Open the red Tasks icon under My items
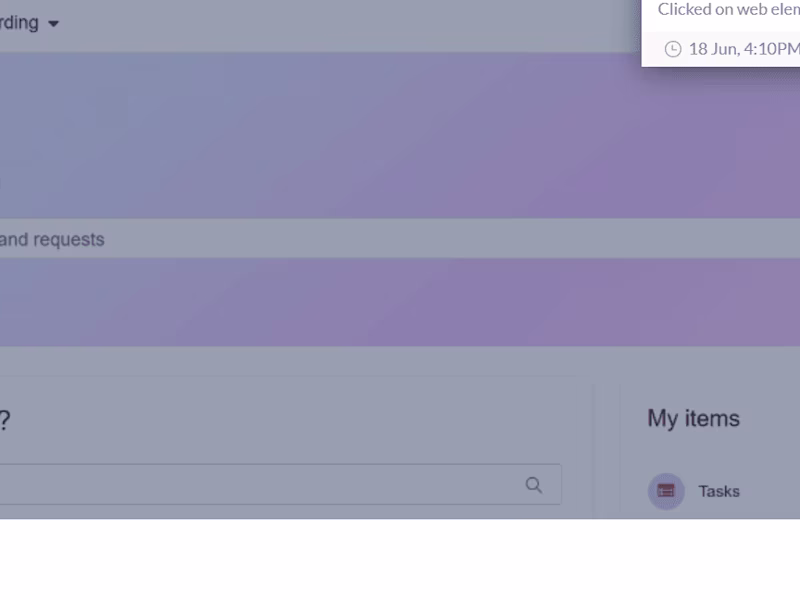Viewport: 800px width, 600px height. pyautogui.click(x=666, y=491)
